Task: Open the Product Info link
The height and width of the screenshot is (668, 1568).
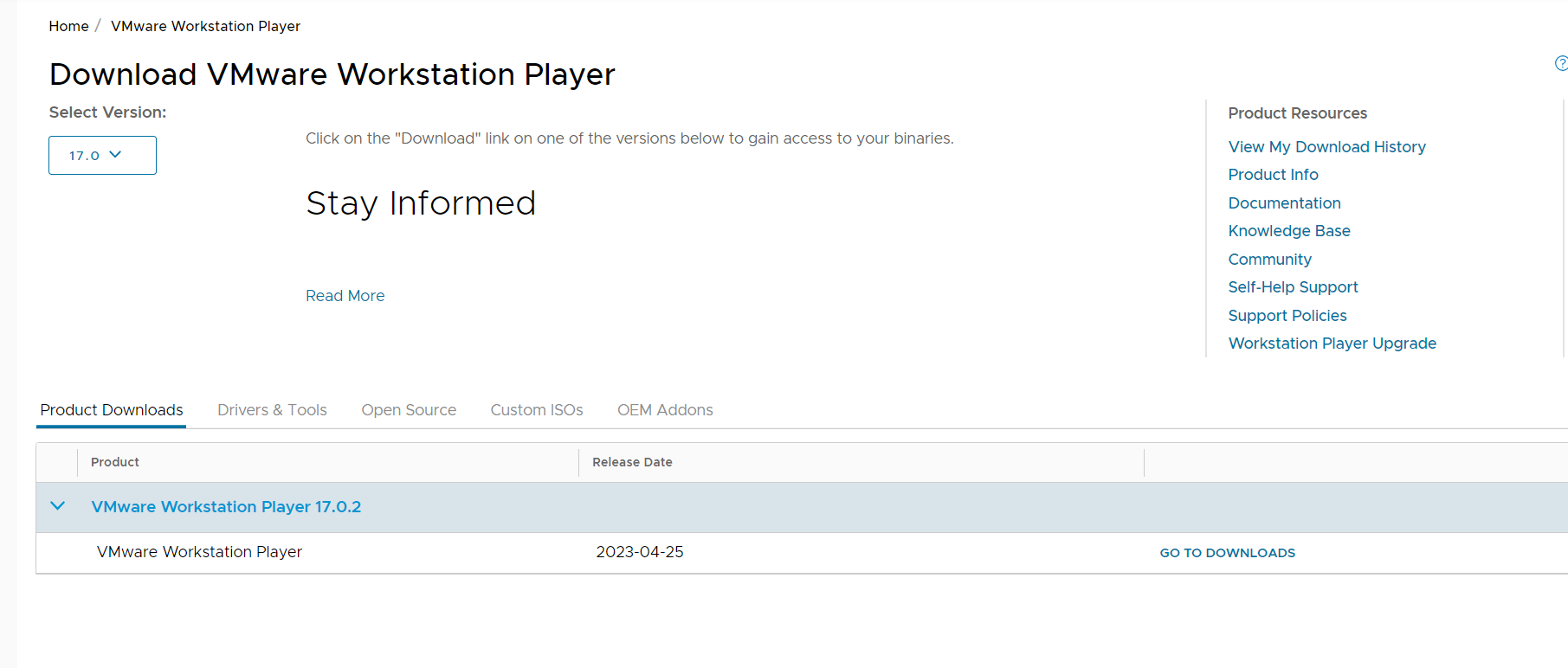Action: (x=1273, y=175)
